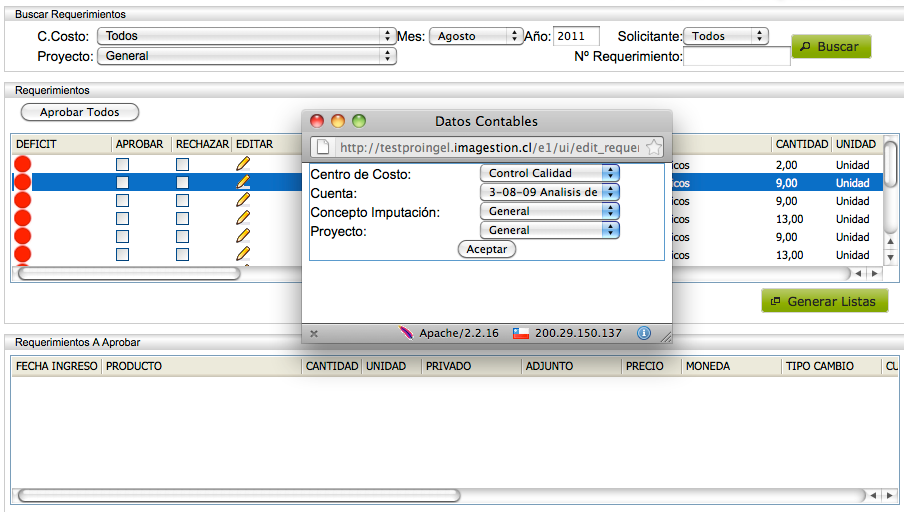Click the PRECIO column header
Screen dimensions: 904x512
651,366
